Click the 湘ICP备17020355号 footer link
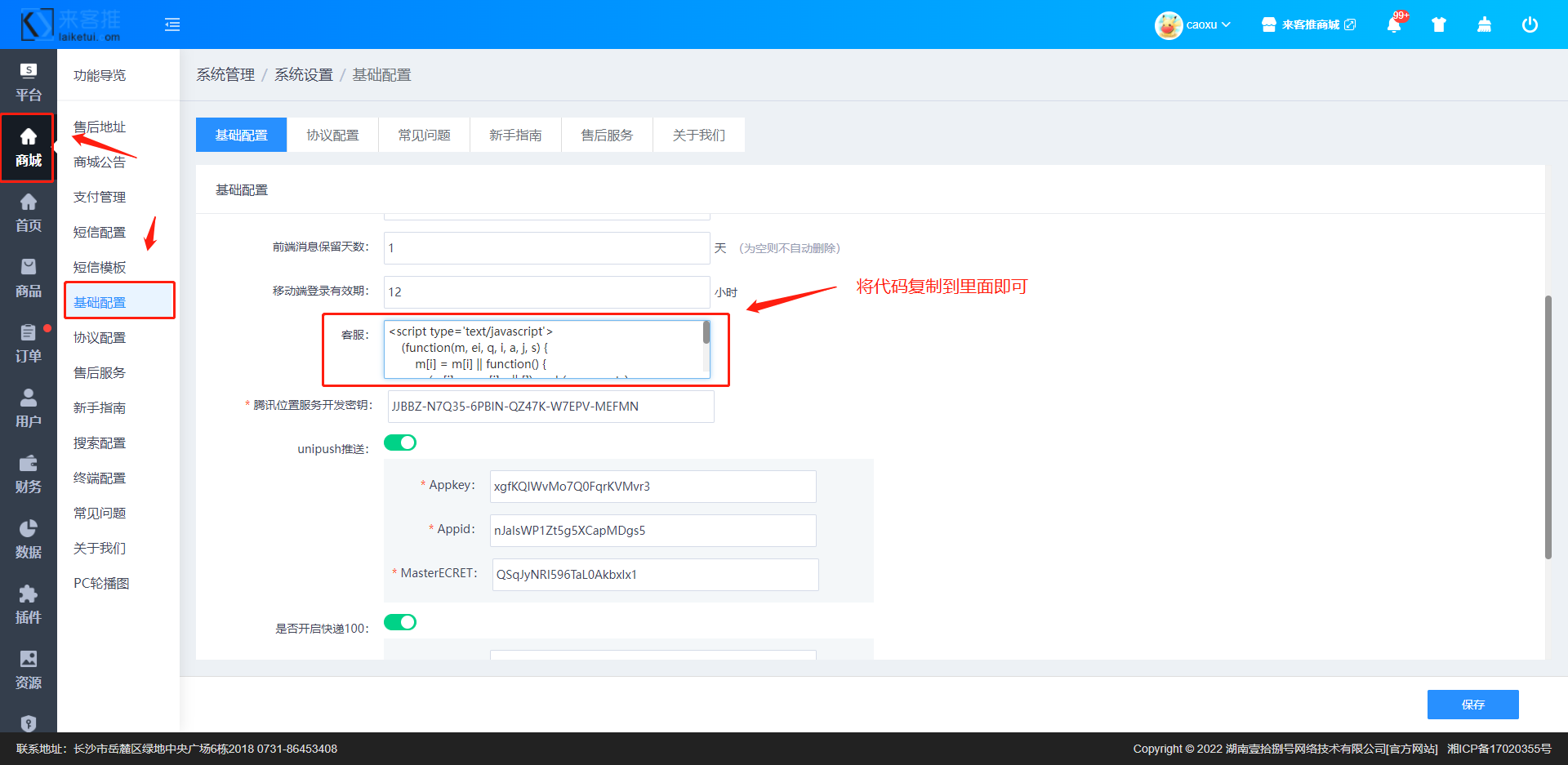The image size is (1568, 765). pyautogui.click(x=1499, y=749)
